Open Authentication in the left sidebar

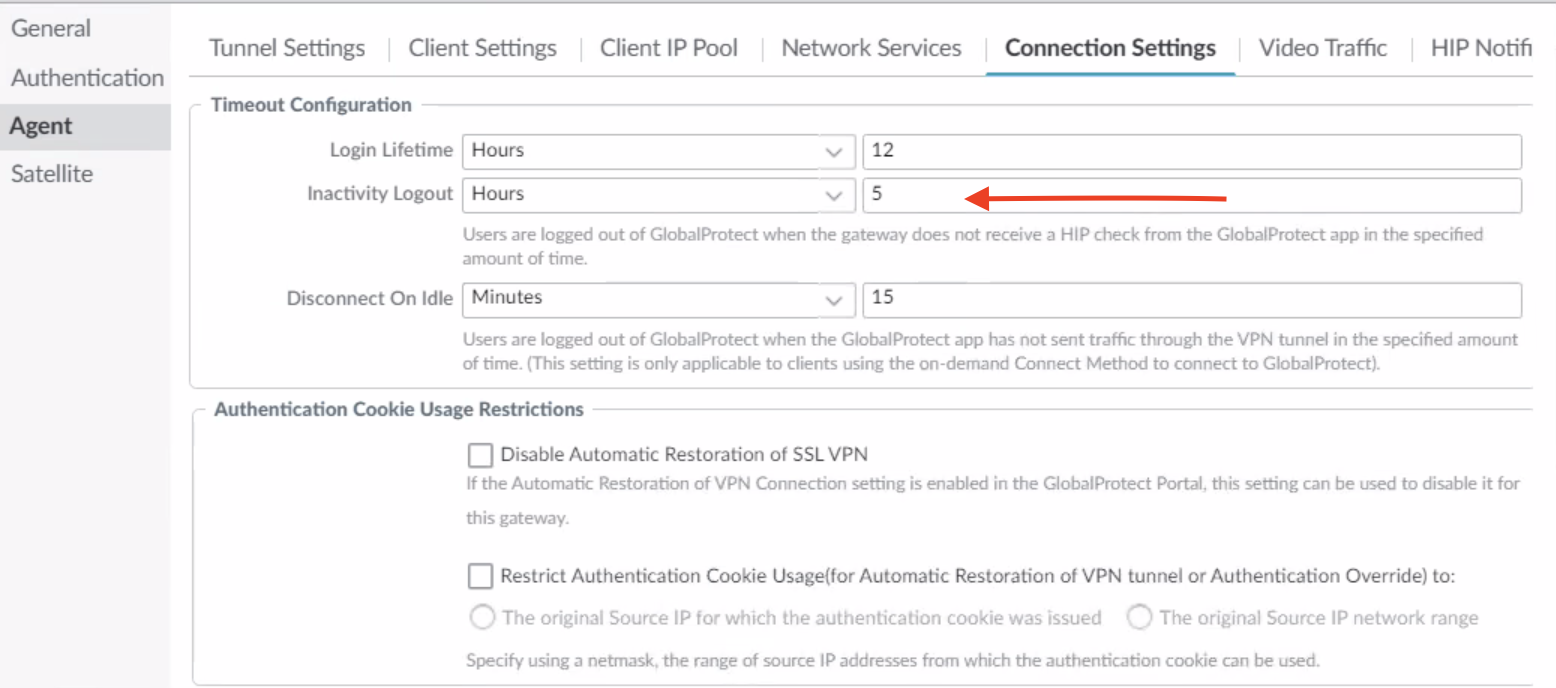pos(87,78)
